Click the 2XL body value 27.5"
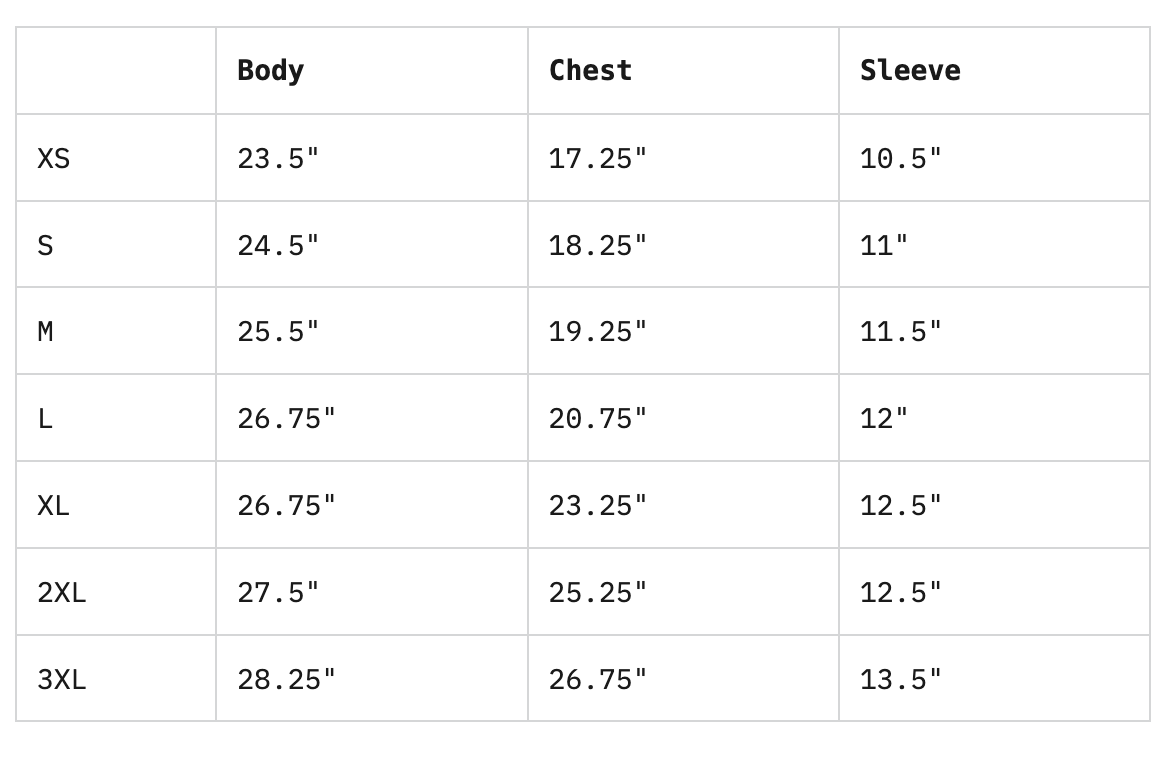Screen dimensions: 1174x757 [x=278, y=593]
